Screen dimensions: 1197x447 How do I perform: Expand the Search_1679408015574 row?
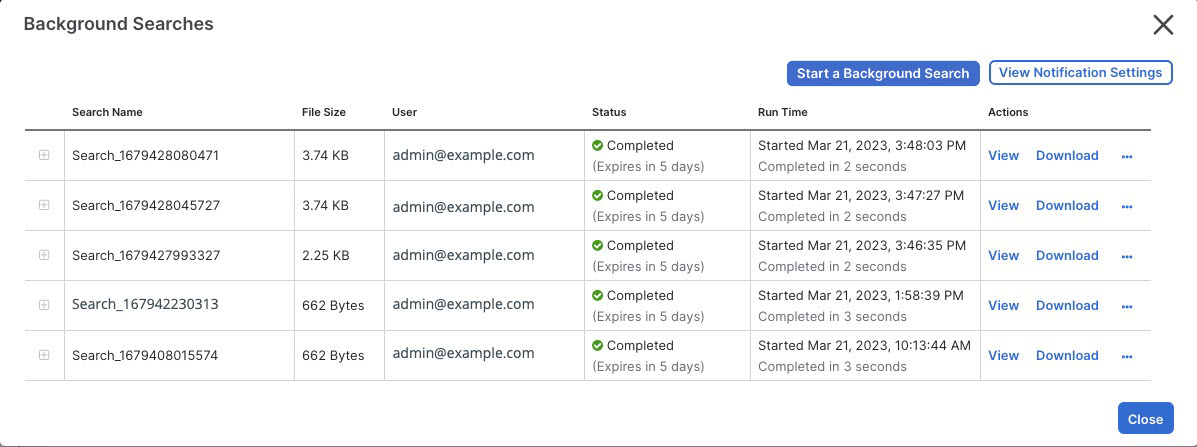(44, 355)
